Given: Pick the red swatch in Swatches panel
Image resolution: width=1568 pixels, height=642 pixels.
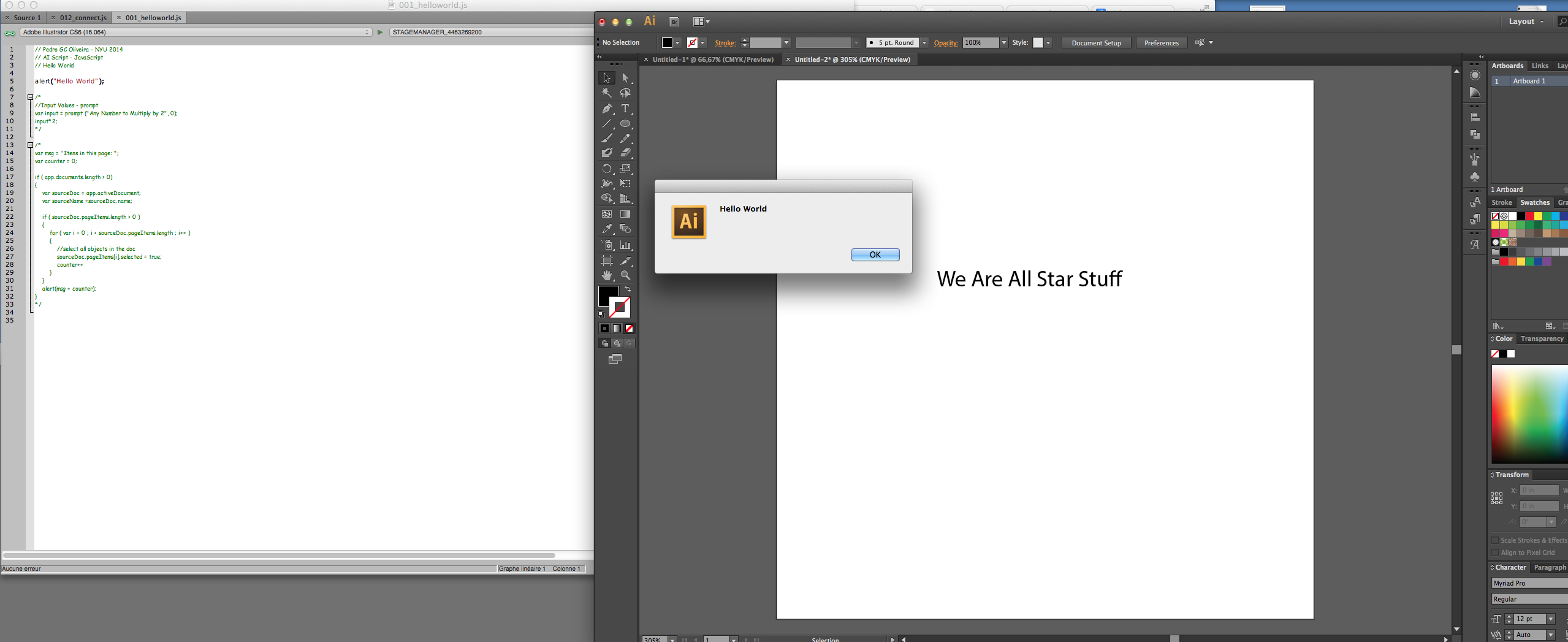Looking at the screenshot, I should 1529,216.
